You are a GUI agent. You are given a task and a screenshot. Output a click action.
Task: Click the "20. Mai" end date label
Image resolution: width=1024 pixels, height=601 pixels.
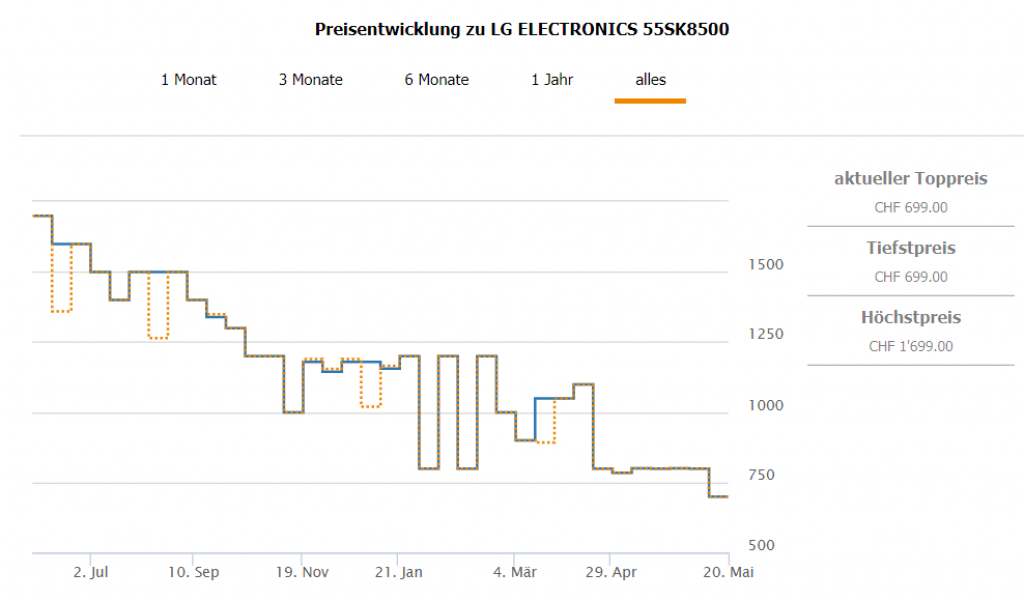coord(730,573)
